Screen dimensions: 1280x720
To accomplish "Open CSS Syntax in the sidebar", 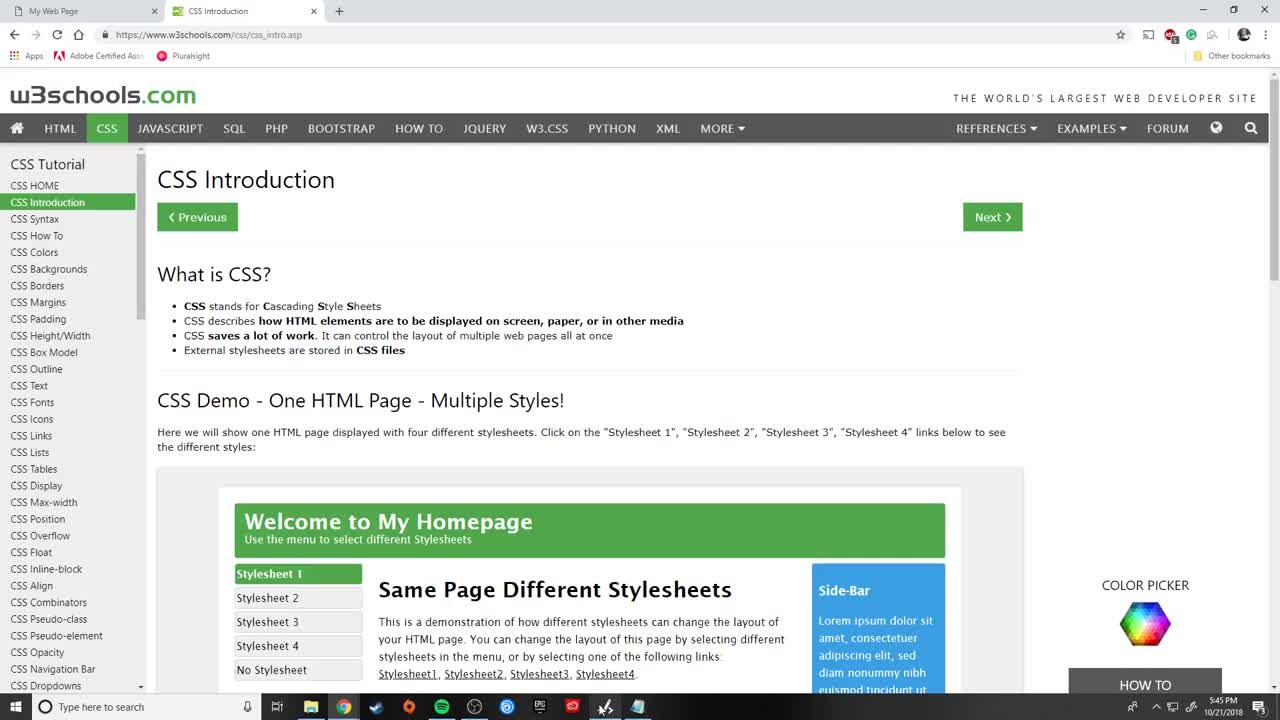I will coord(35,219).
